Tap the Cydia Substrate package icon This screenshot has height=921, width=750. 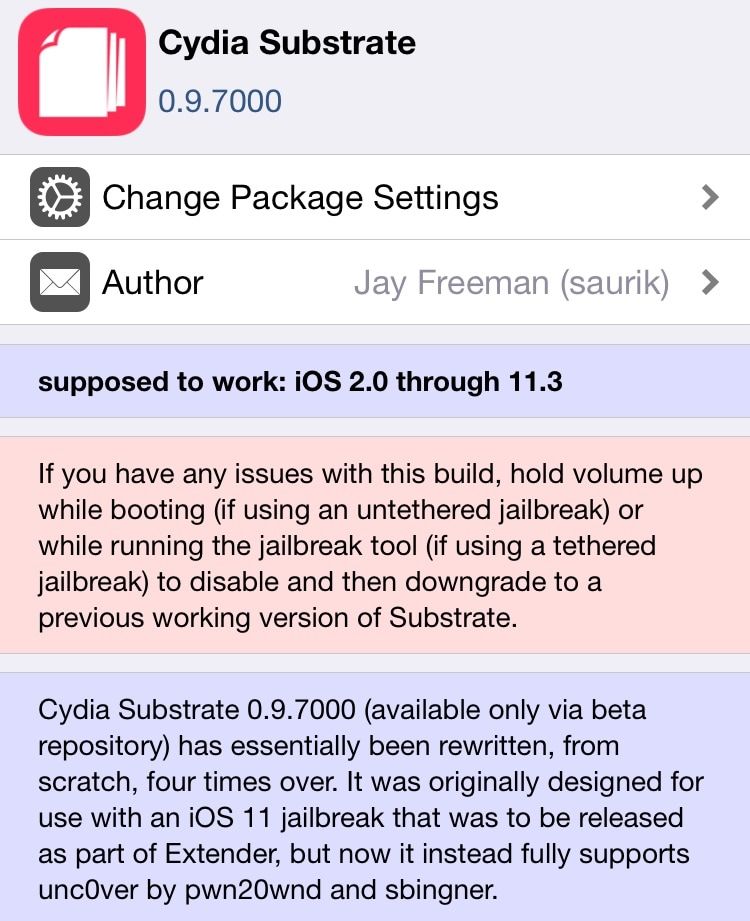point(82,72)
